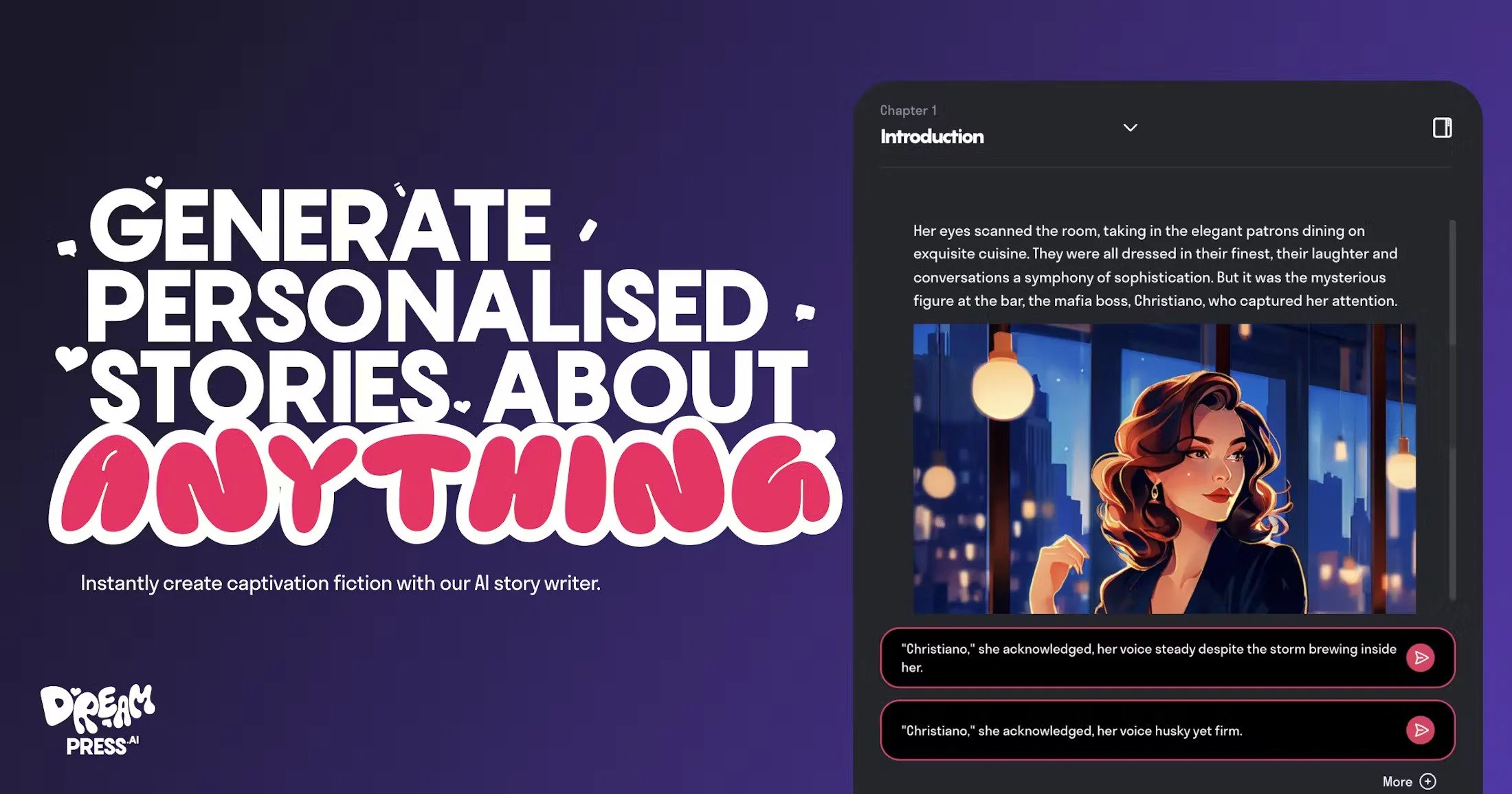
Task: Click the GENERATE headline word
Action: 320,225
